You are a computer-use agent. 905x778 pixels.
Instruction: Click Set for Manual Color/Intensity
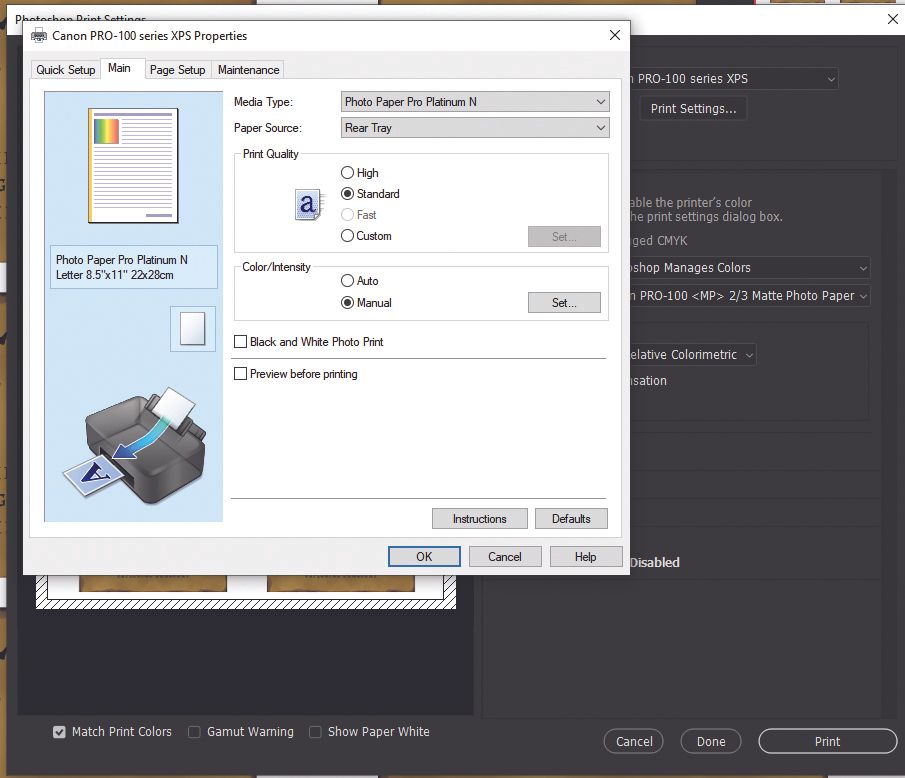click(x=564, y=302)
